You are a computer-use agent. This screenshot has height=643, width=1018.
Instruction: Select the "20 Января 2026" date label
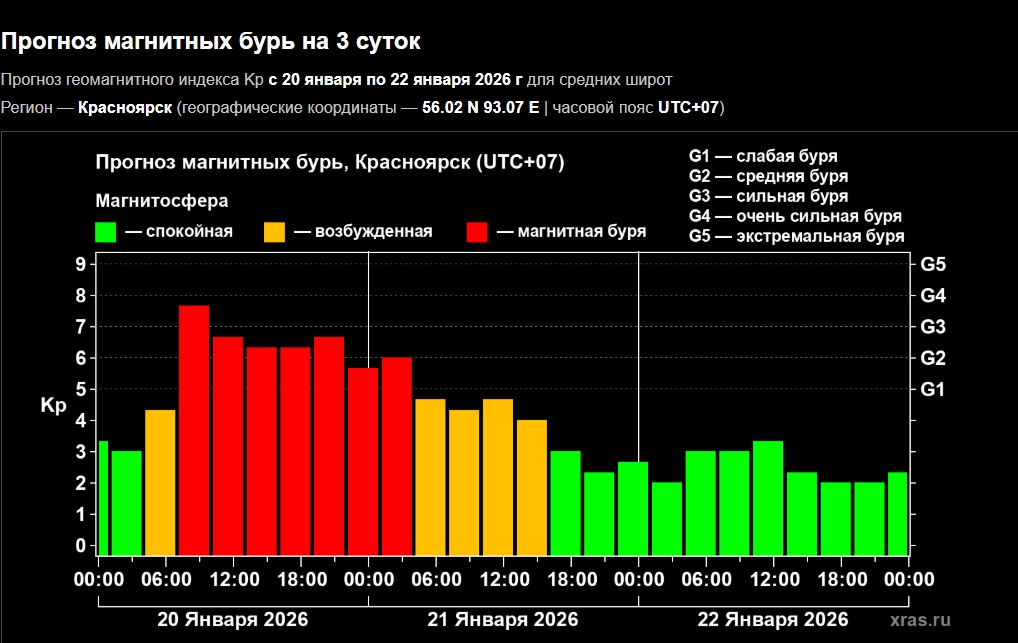[x=232, y=618]
